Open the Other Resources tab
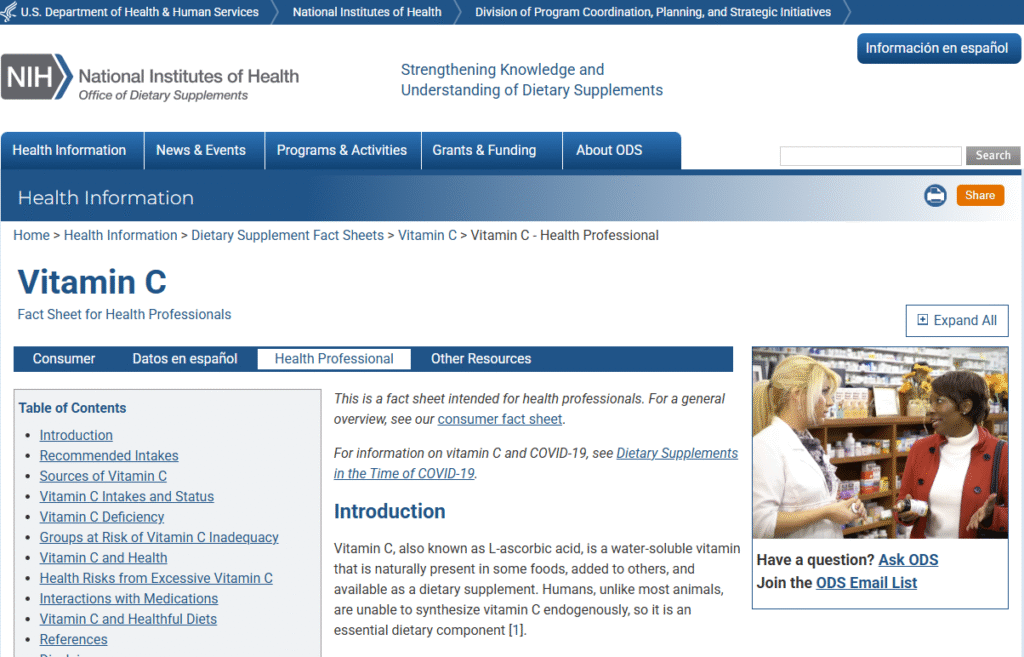This screenshot has height=657, width=1024. click(x=481, y=359)
